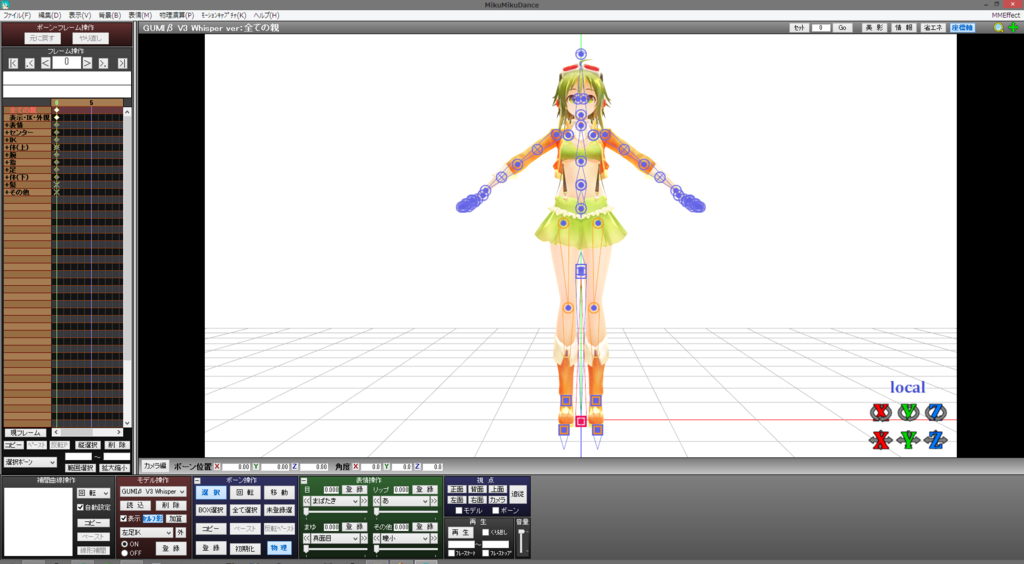This screenshot has width=1024, height=564.
Task: Open the ファイル(F) menu
Action: (x=17, y=15)
